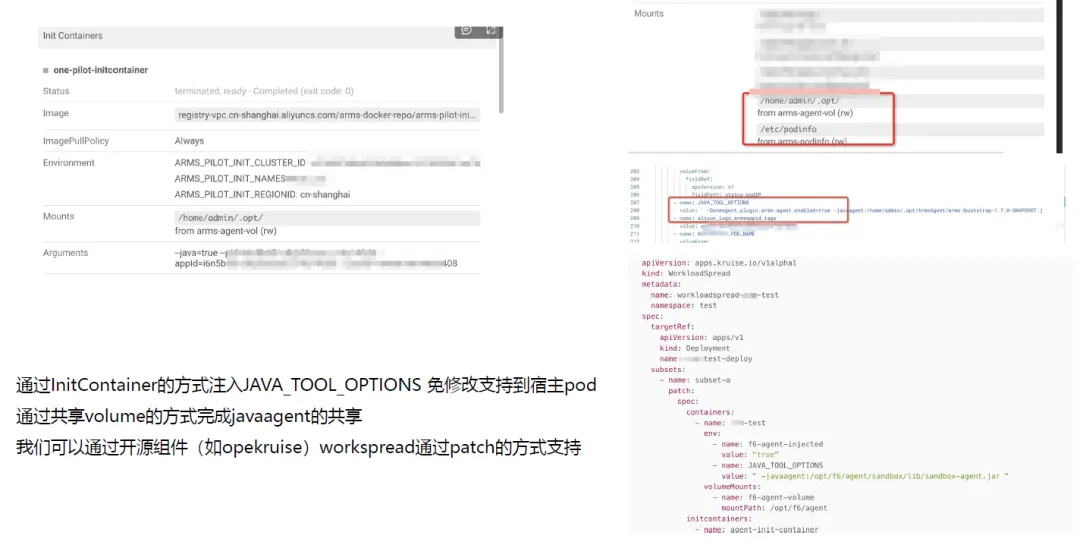The image size is (1080, 545).
Task: Click 'from arms-agent-vol (rw)' in Init Containers
Action: pyautogui.click(x=226, y=232)
